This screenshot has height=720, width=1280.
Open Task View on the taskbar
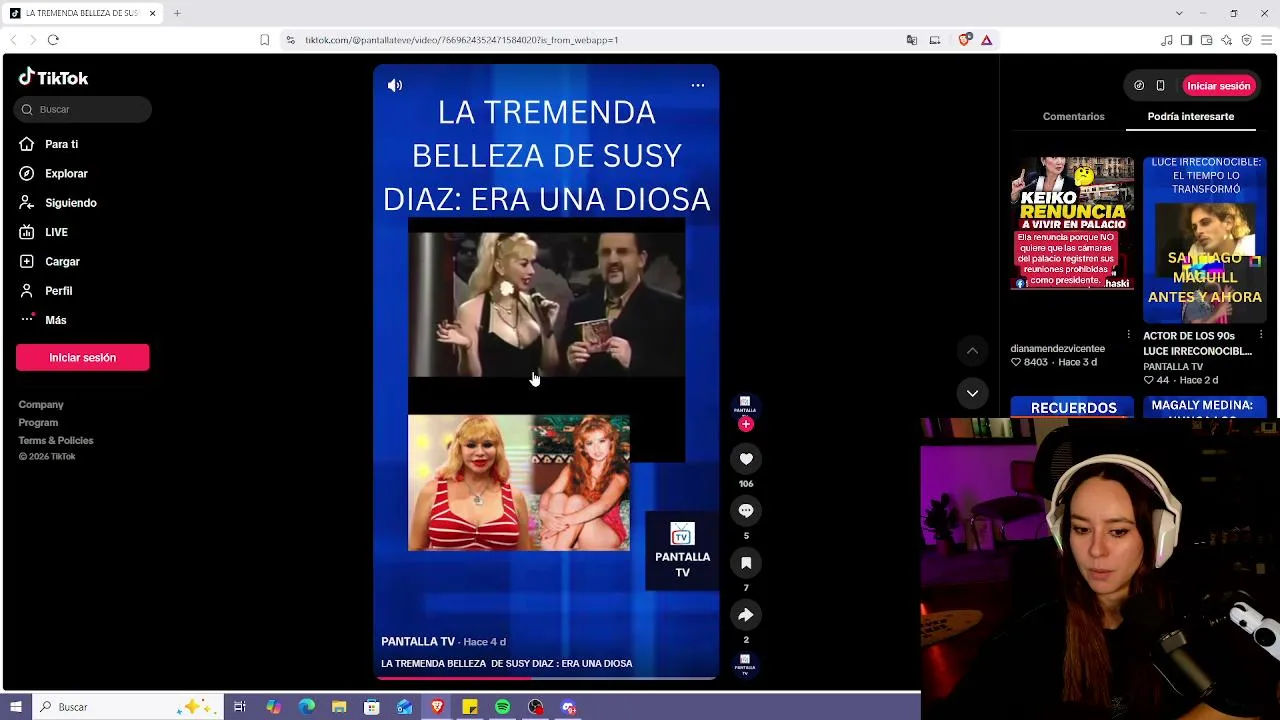tap(240, 707)
